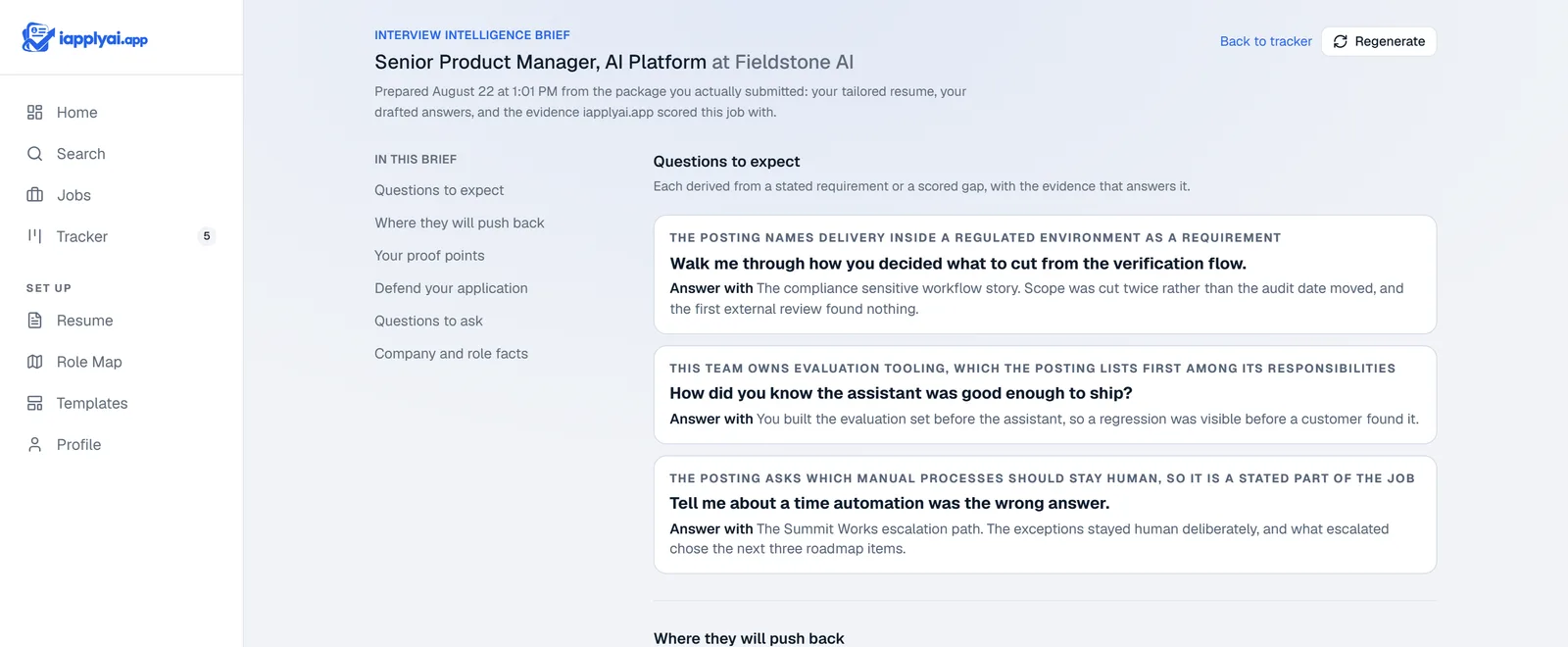Viewport: 1568px width, 647px height.
Task: Click the Interview Intelligence Brief label
Action: [472, 35]
